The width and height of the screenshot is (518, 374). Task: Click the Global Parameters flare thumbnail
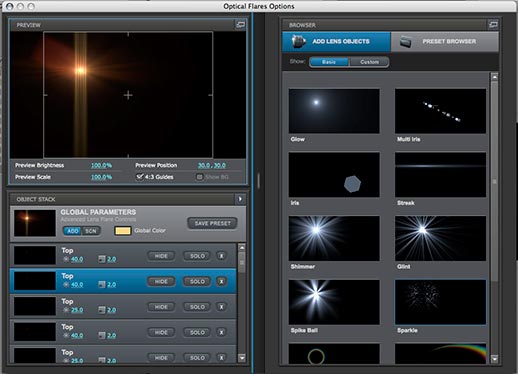click(35, 223)
